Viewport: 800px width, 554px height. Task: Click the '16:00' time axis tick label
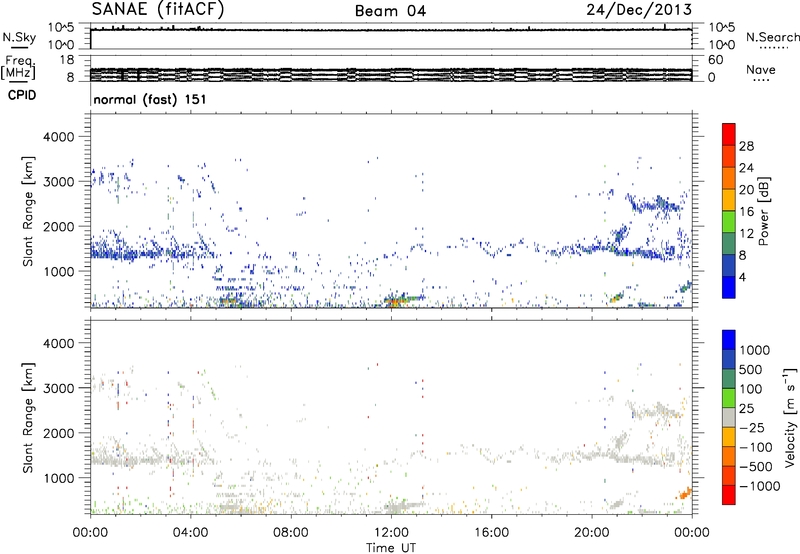491,532
